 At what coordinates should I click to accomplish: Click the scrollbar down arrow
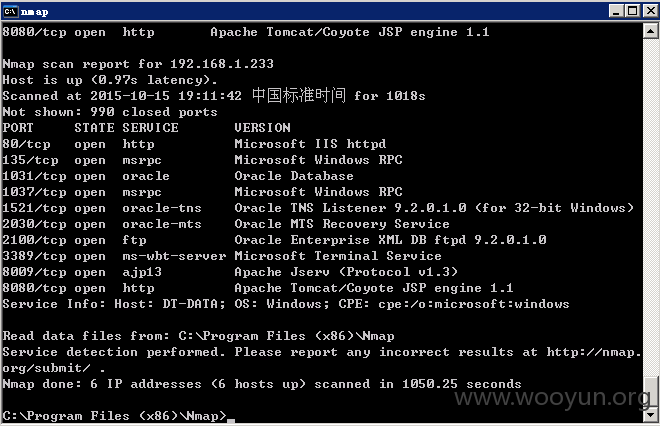[651, 415]
